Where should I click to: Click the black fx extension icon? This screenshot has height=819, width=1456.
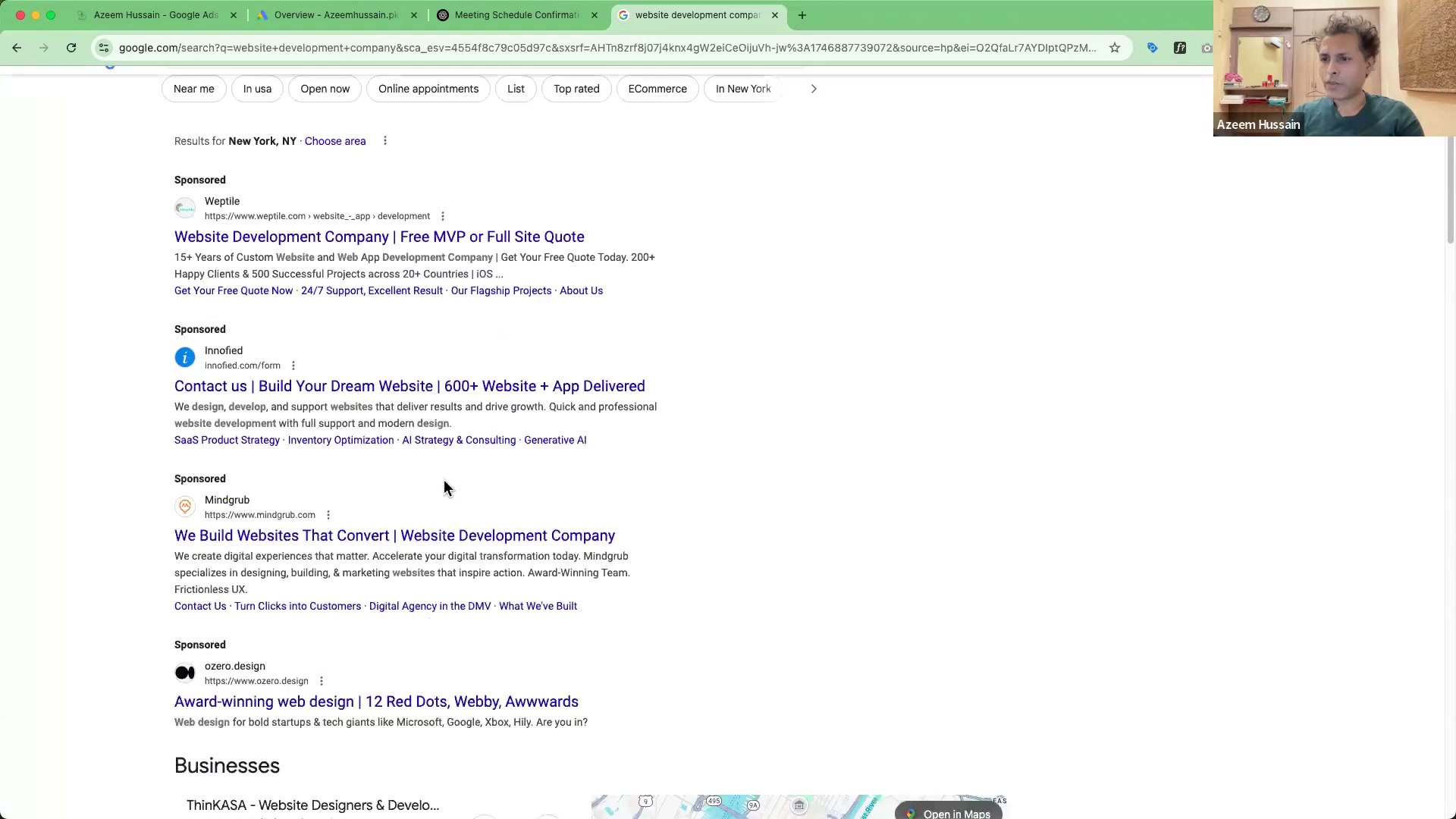click(1180, 48)
